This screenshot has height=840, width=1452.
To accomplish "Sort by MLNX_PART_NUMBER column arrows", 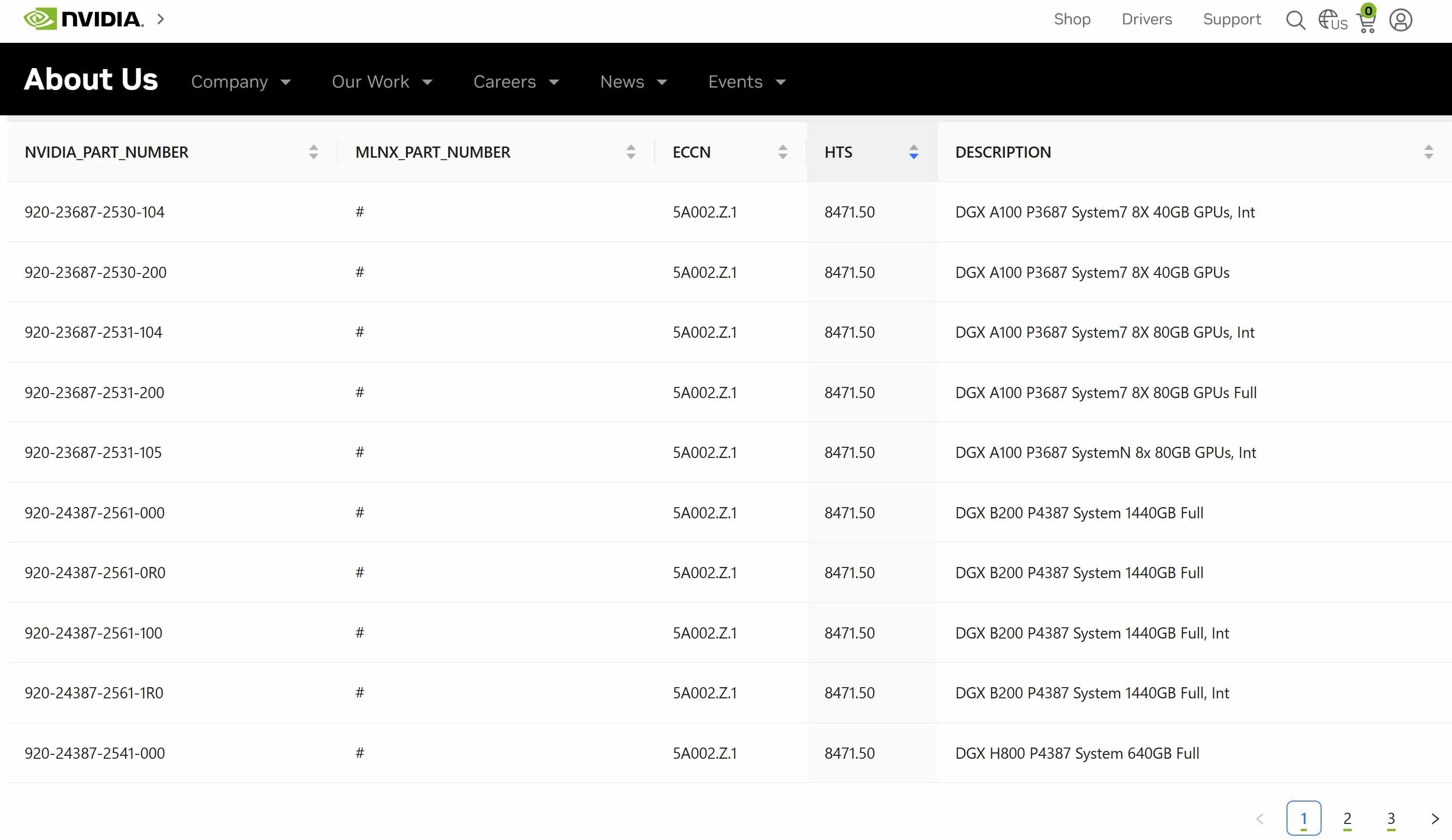I will point(631,152).
